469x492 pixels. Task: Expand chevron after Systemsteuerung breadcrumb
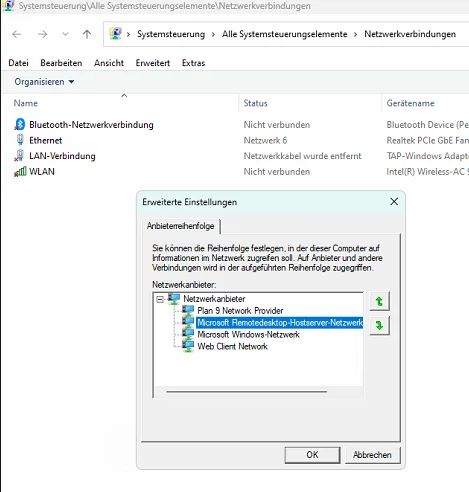tap(213, 34)
